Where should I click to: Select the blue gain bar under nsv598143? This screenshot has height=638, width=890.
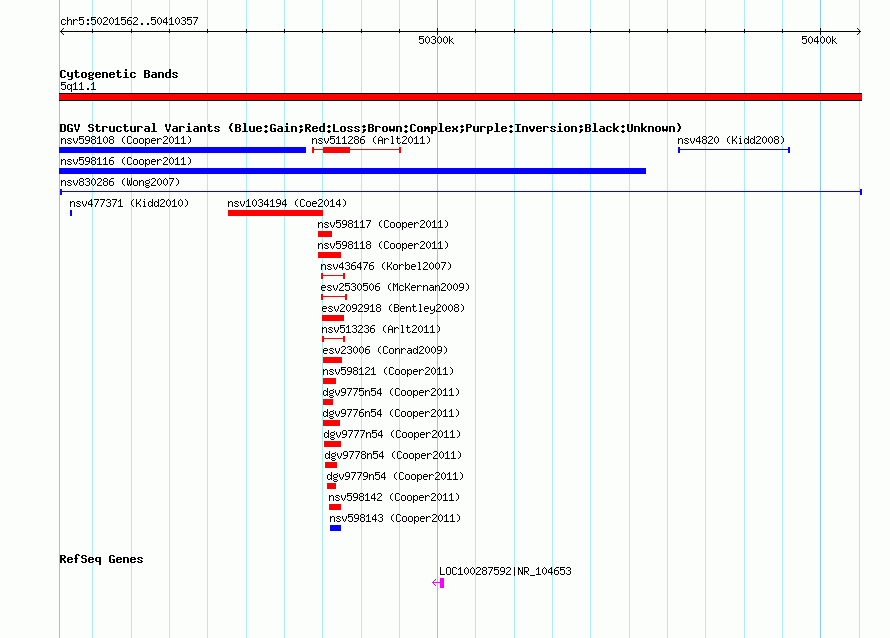coord(335,528)
